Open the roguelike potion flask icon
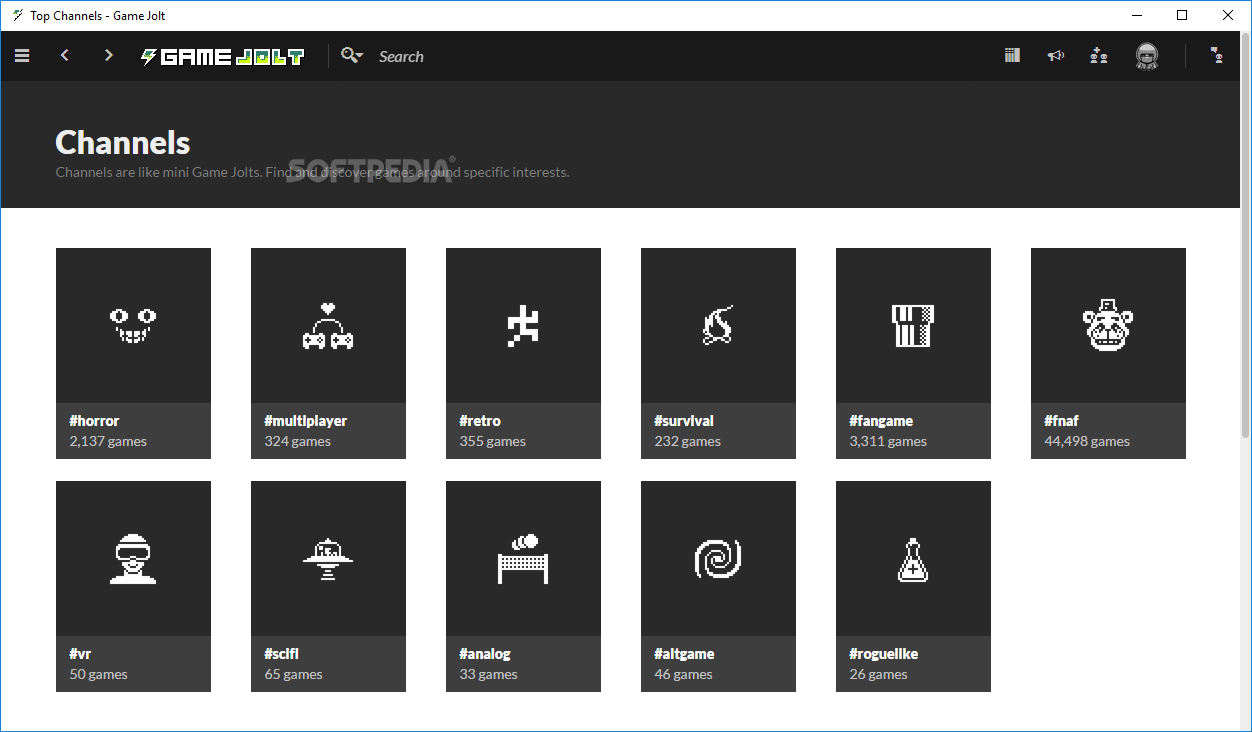This screenshot has height=732, width=1252. click(913, 558)
